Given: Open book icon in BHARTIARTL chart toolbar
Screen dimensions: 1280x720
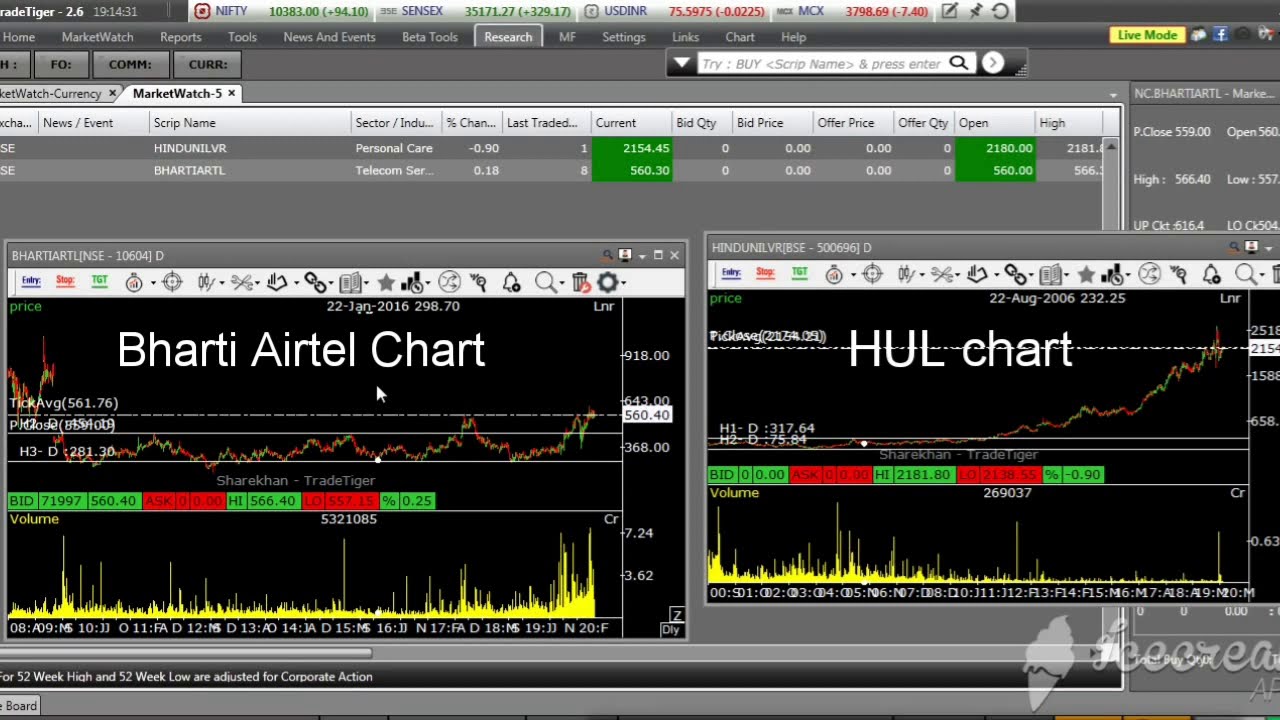Looking at the screenshot, I should click(x=349, y=283).
